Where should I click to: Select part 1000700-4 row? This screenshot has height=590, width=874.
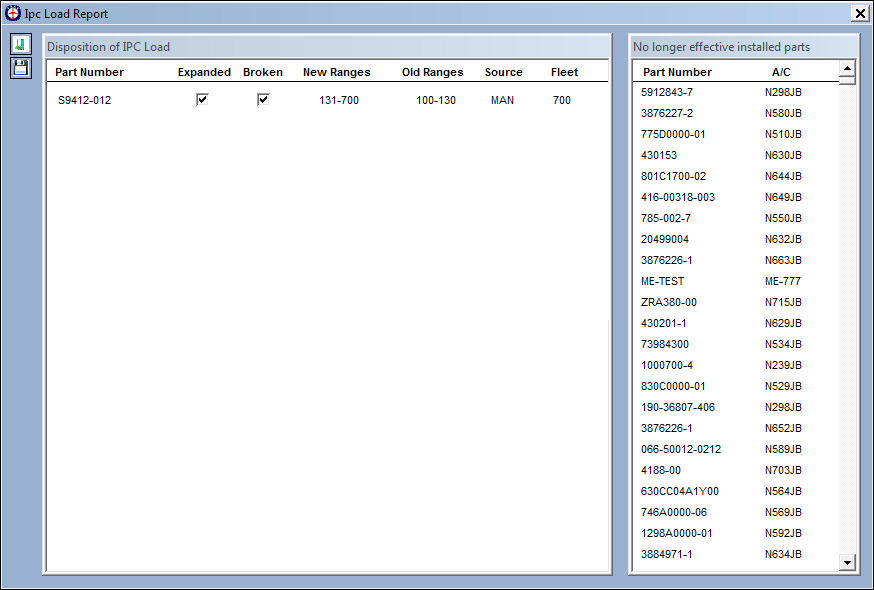tap(736, 365)
